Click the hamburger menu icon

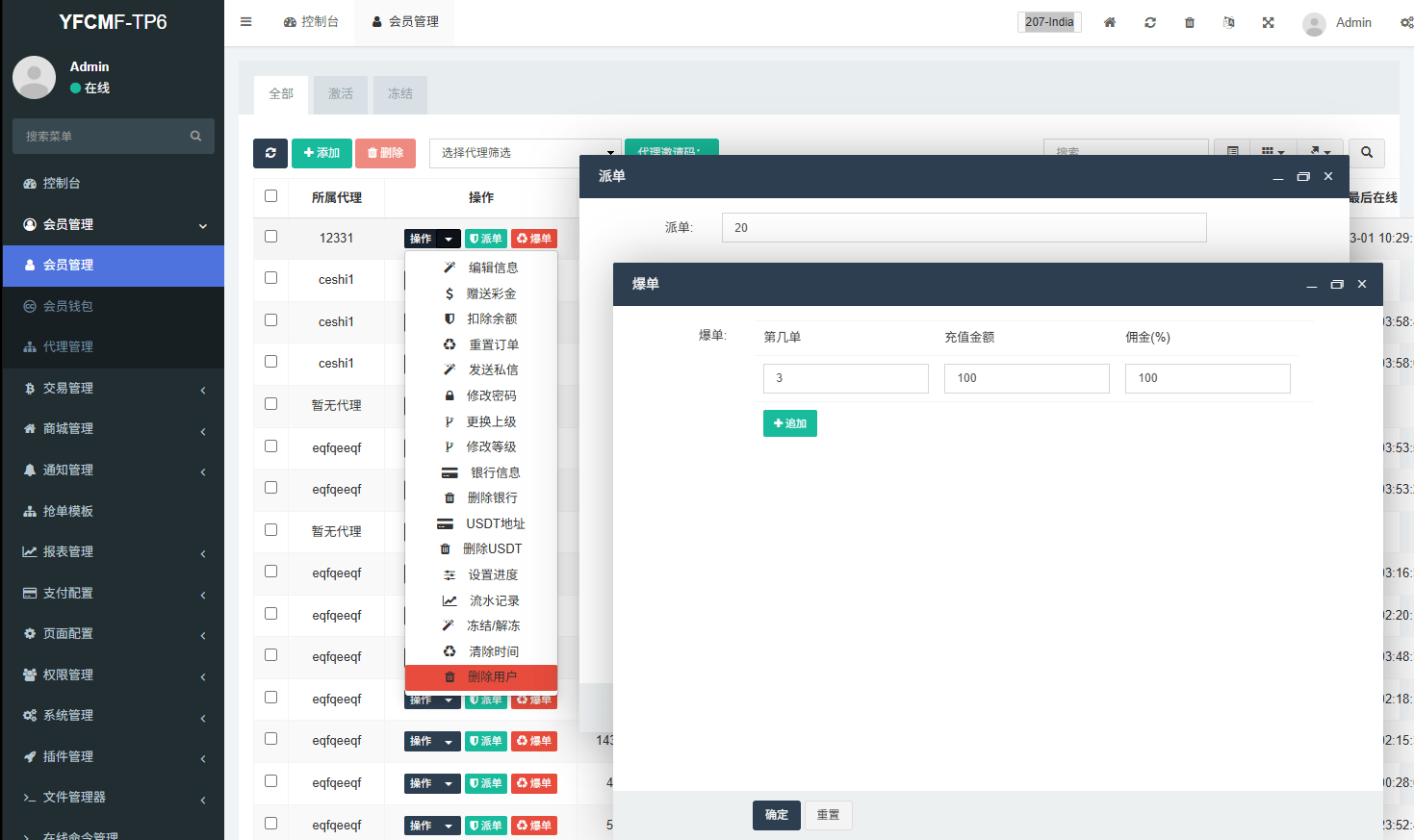[x=246, y=21]
